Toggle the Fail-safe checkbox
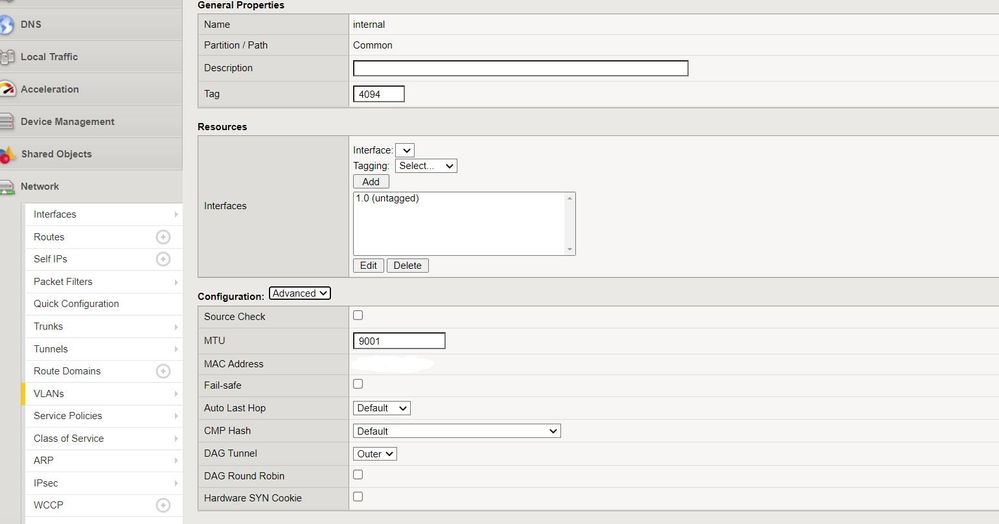The image size is (999, 524). click(x=358, y=384)
